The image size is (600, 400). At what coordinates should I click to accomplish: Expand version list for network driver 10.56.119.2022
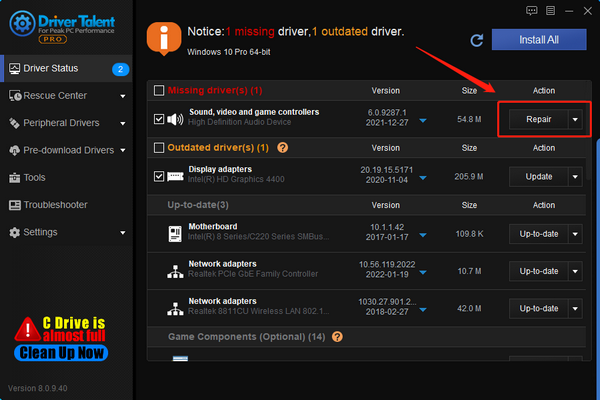[423, 273]
